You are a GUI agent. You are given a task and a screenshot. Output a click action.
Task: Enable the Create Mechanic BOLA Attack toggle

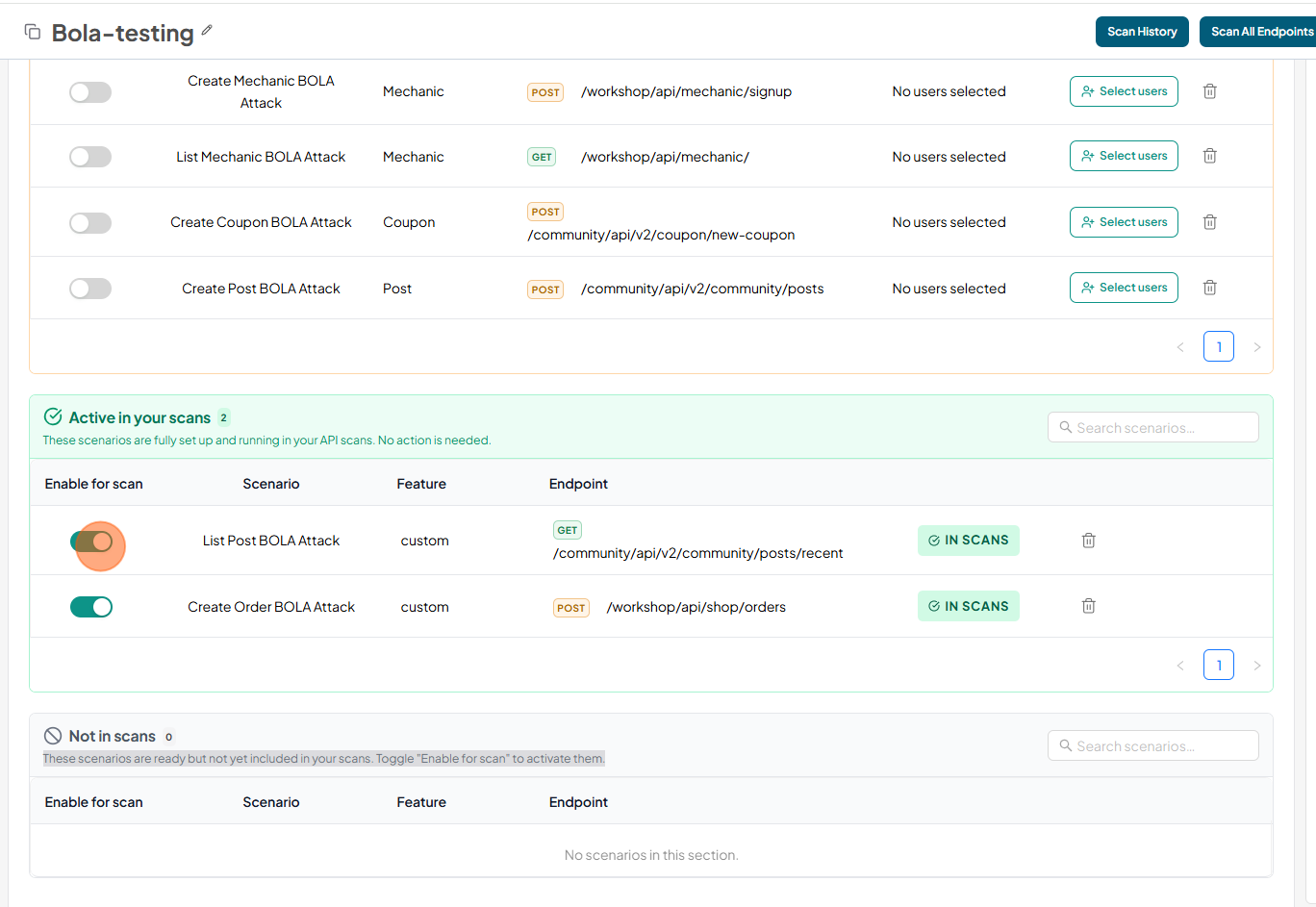tap(90, 92)
